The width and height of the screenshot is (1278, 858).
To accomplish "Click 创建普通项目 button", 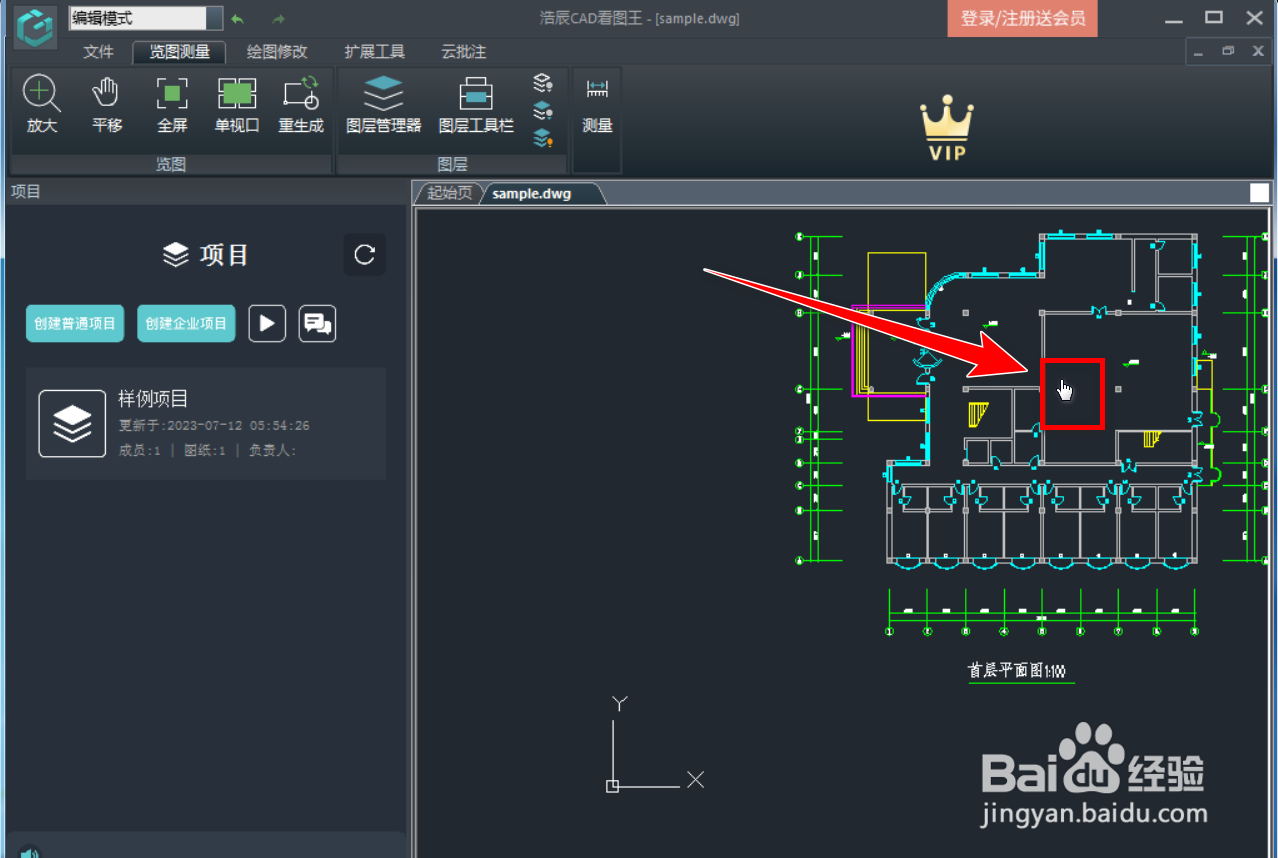I will point(75,323).
